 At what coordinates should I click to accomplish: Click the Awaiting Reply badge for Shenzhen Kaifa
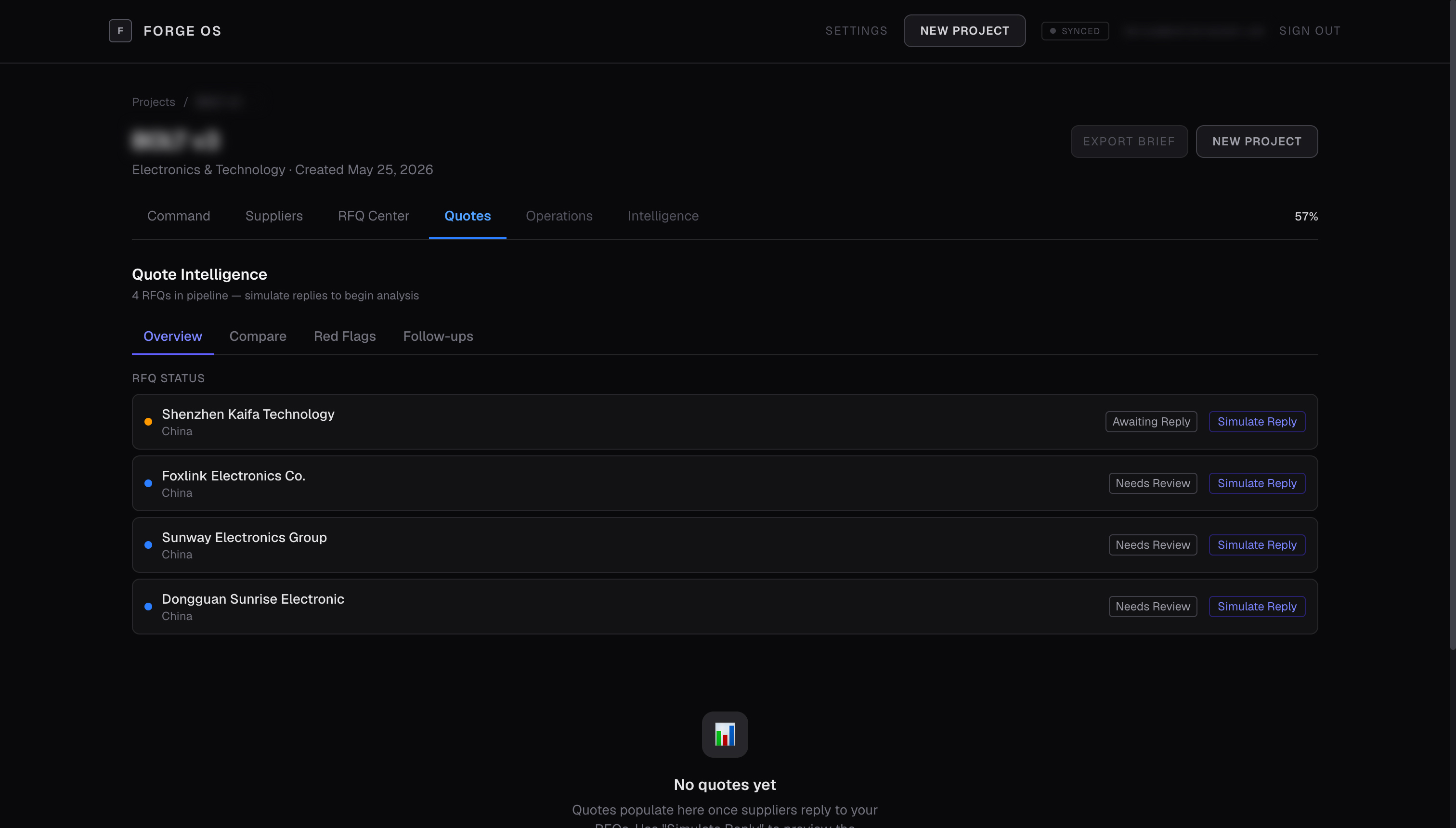tap(1151, 422)
